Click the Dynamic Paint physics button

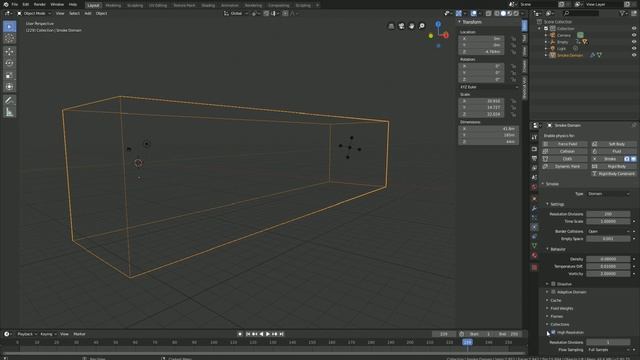(565, 167)
